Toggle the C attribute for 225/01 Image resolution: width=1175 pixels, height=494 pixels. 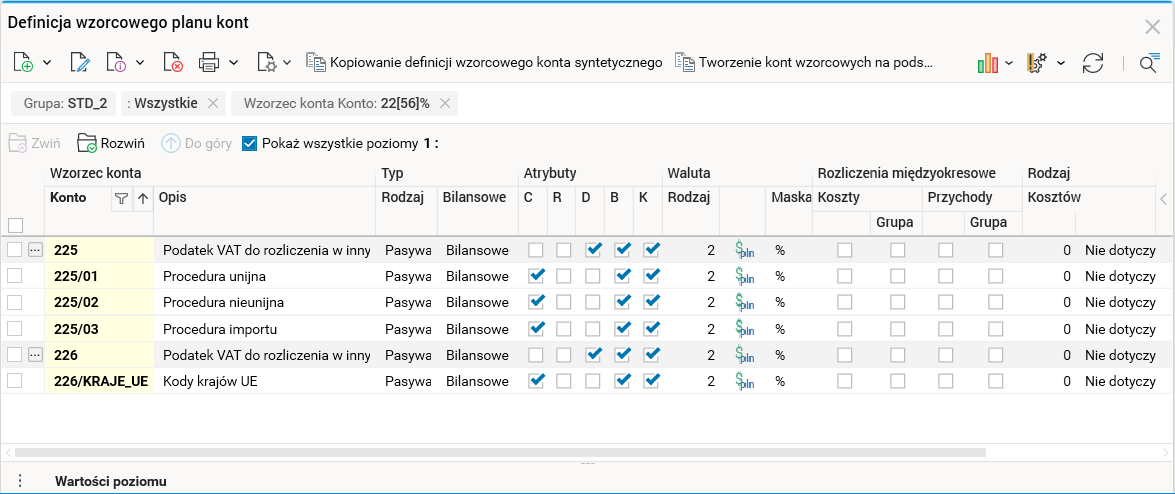[537, 275]
